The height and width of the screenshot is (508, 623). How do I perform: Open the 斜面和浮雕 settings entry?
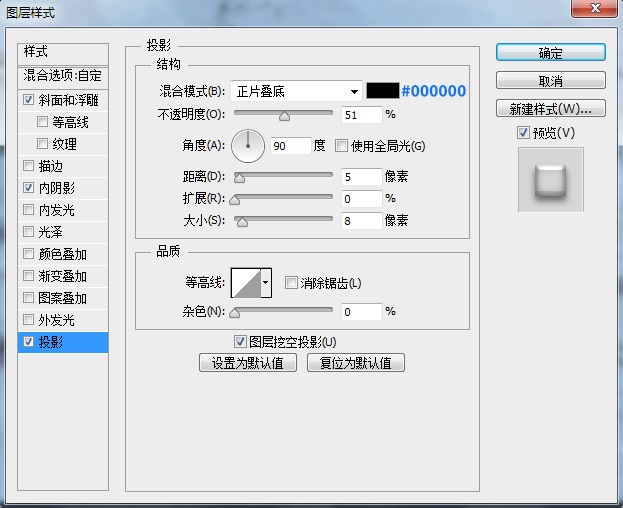pos(68,100)
